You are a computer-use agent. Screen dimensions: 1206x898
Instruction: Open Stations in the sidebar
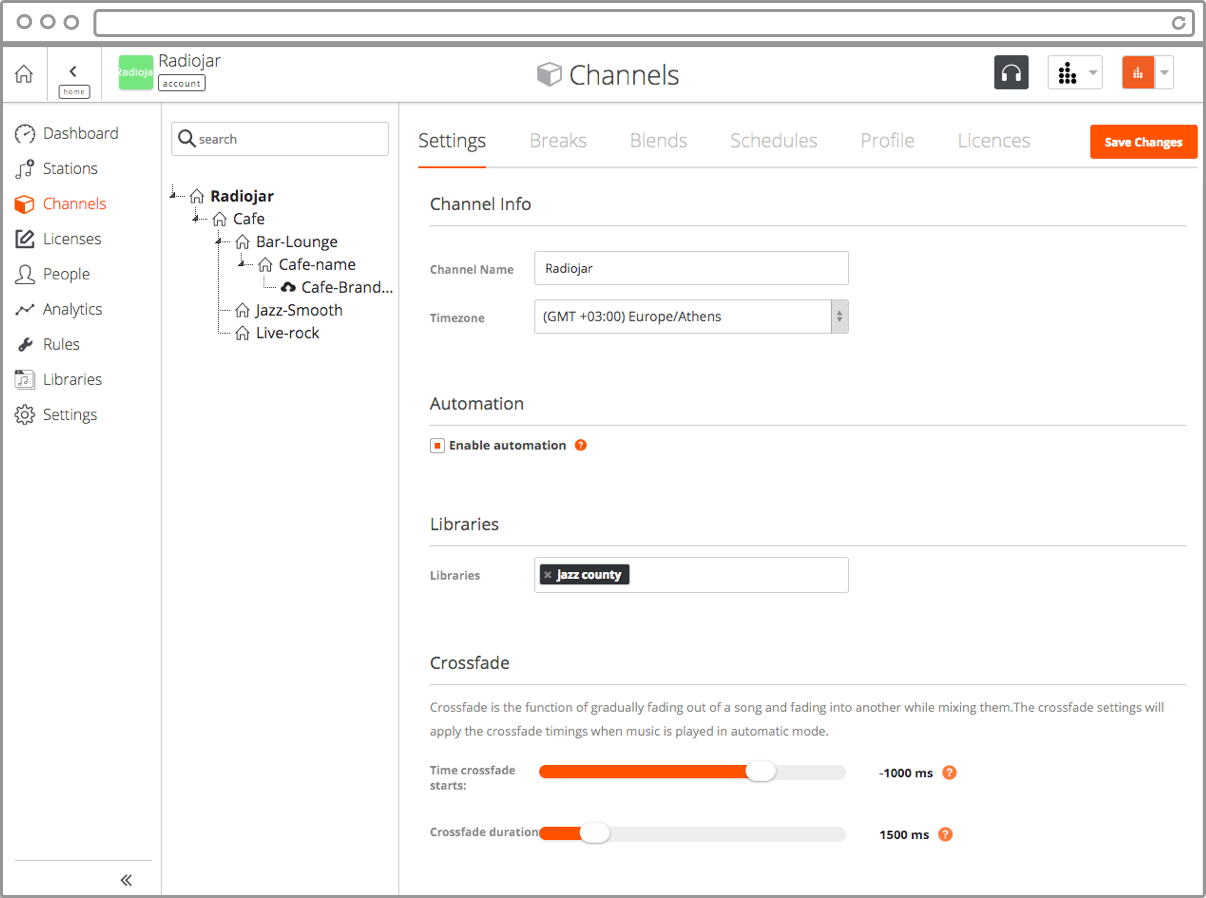pos(70,168)
